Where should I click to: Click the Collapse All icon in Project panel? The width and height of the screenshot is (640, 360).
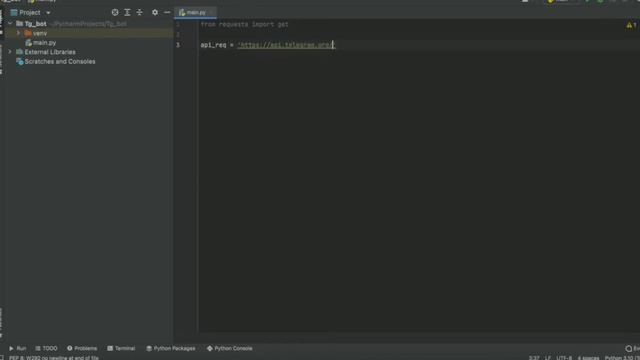[x=140, y=13]
